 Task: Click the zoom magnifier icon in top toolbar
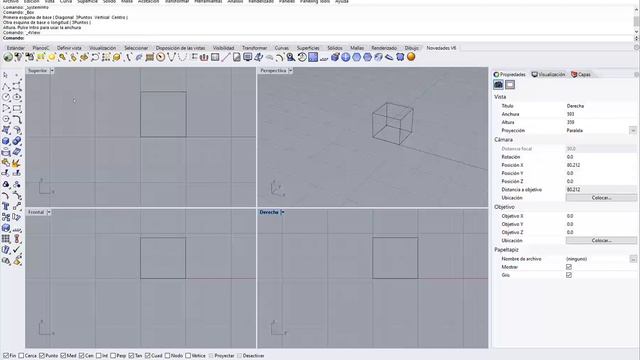tap(291, 57)
